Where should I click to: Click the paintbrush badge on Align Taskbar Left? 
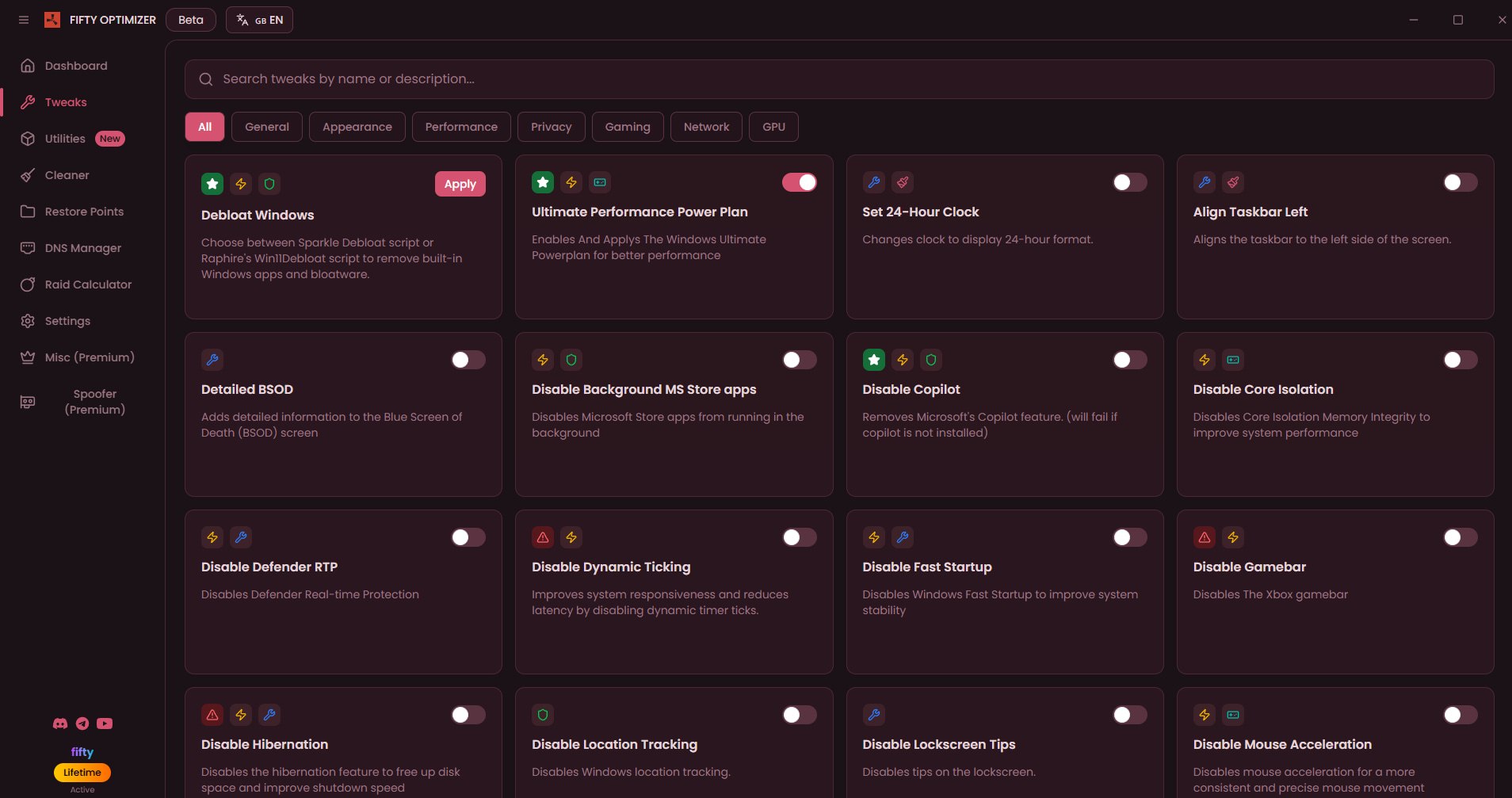(1233, 182)
